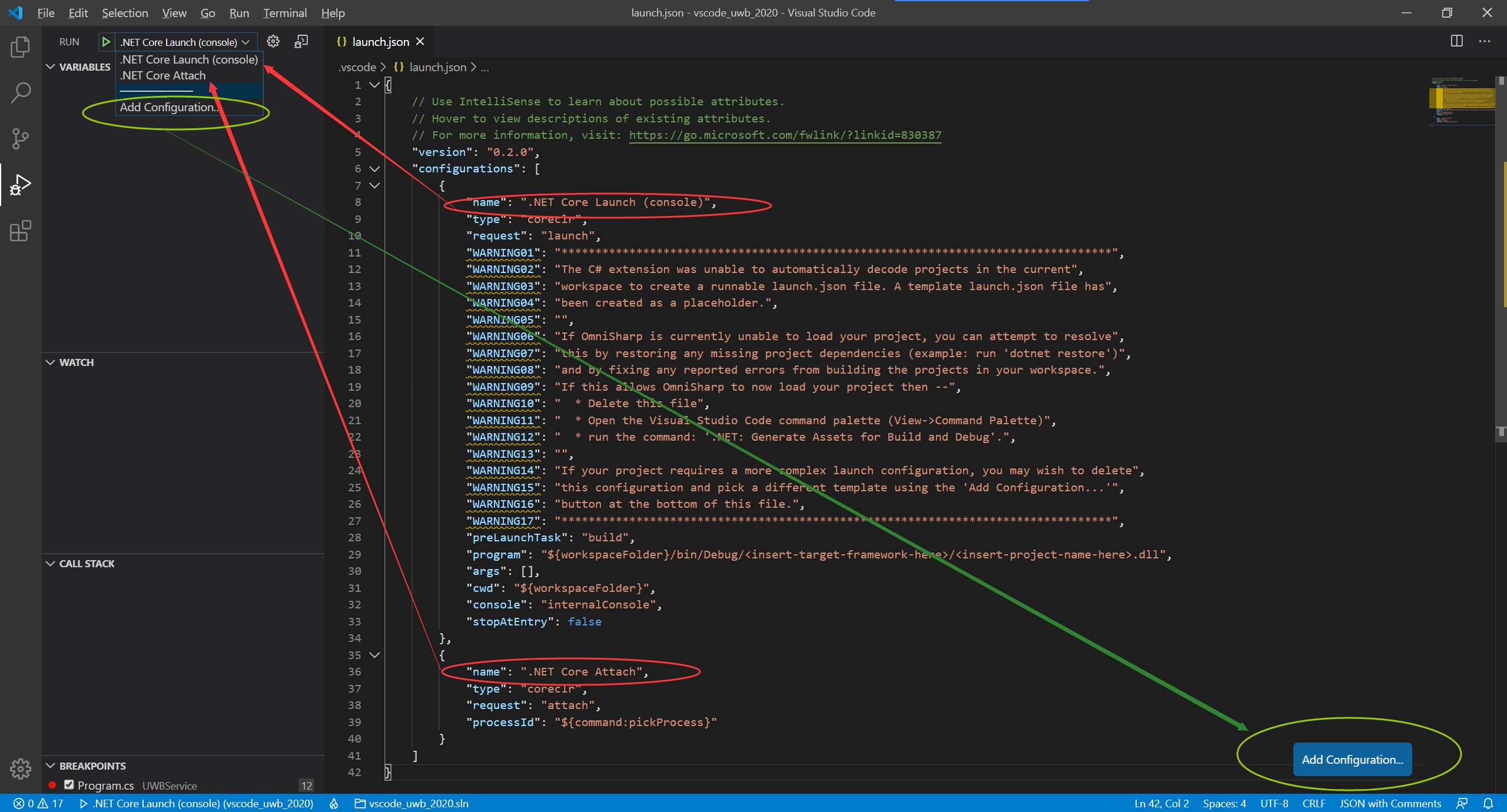Screen dimensions: 1507x812
Task: Click the Split Editor icon
Action: 1456,41
